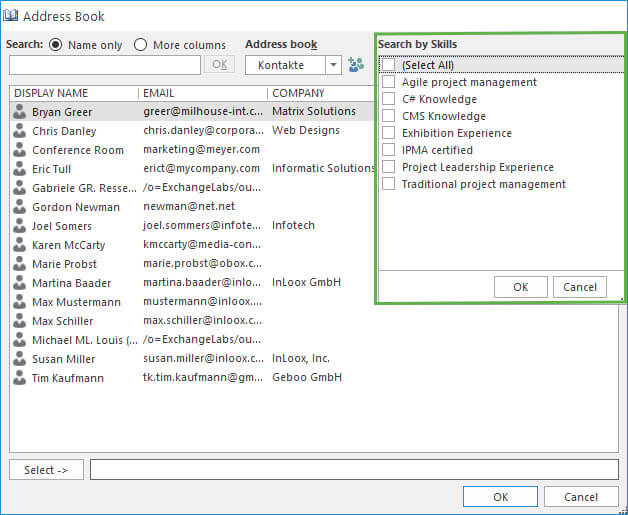628x515 pixels.
Task: Select the Max Schiller name
Action: 62,321
